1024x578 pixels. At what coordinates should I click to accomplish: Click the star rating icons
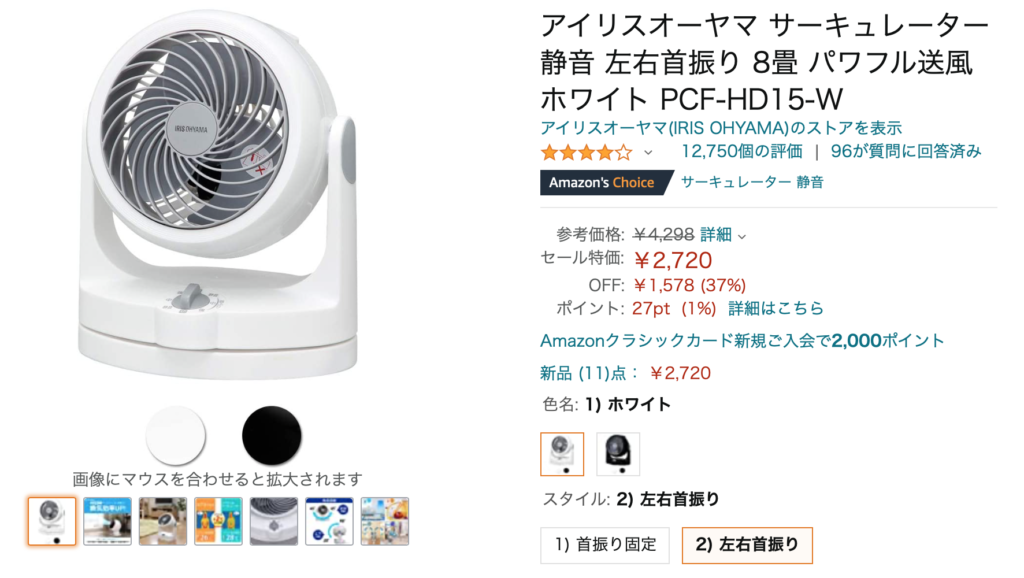pyautogui.click(x=586, y=153)
